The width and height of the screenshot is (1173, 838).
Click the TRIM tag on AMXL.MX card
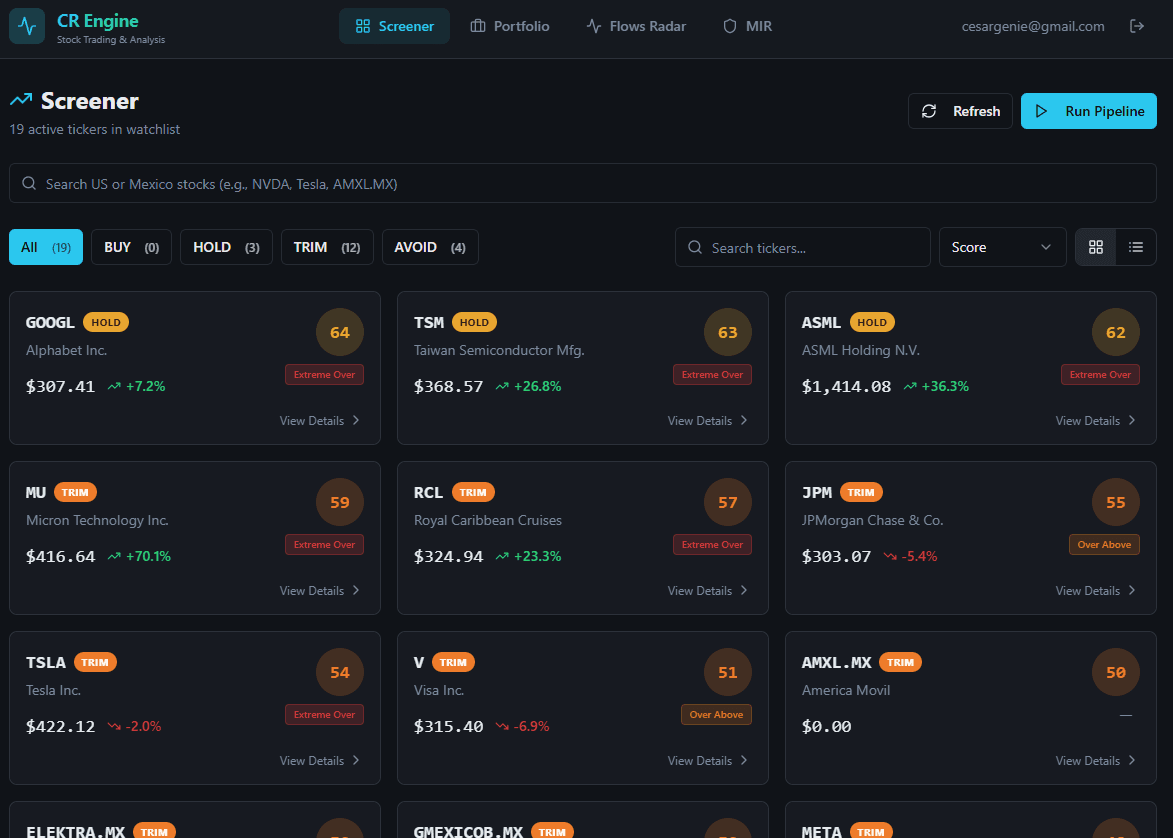pos(900,662)
